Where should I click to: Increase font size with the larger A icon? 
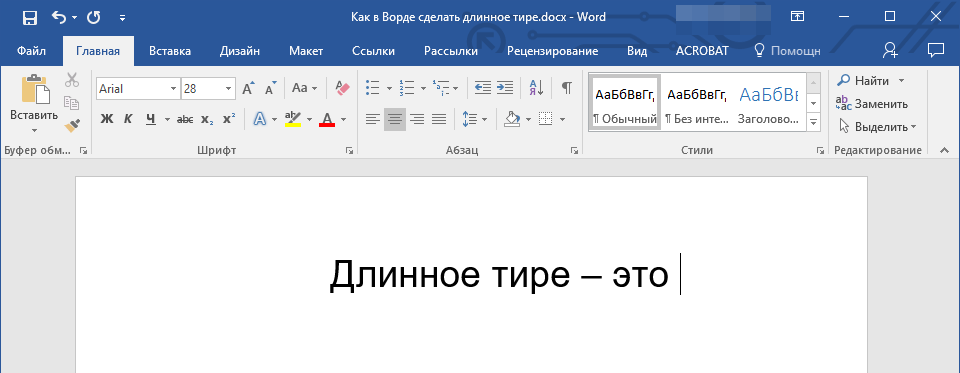248,89
